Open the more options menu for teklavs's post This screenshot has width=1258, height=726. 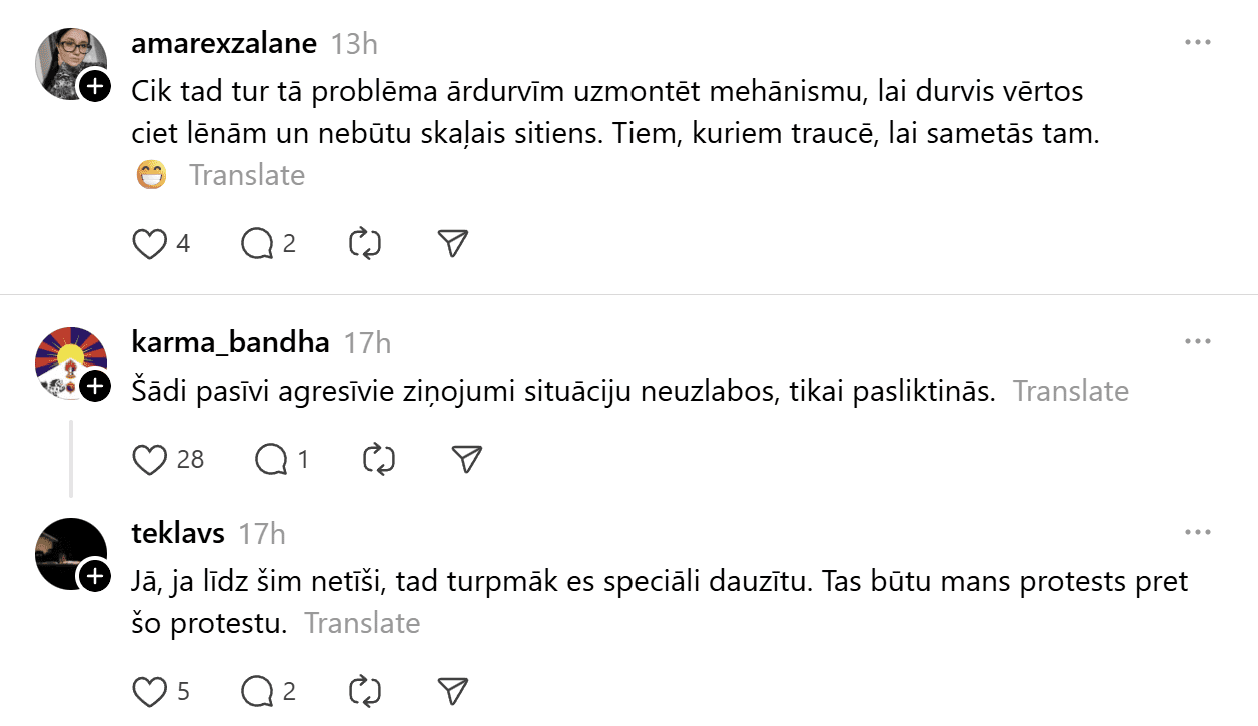point(1198,533)
